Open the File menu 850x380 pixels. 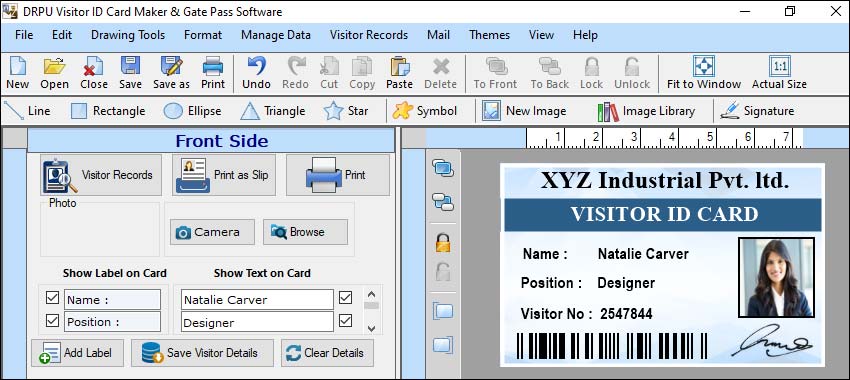click(x=24, y=35)
